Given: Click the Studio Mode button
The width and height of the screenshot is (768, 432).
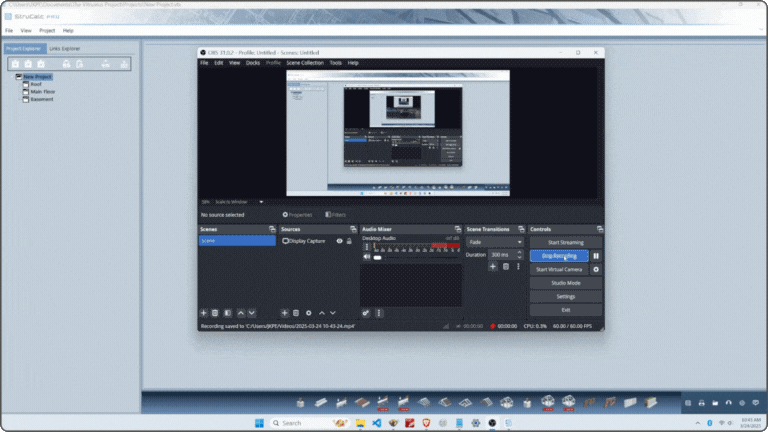Looking at the screenshot, I should coord(565,283).
